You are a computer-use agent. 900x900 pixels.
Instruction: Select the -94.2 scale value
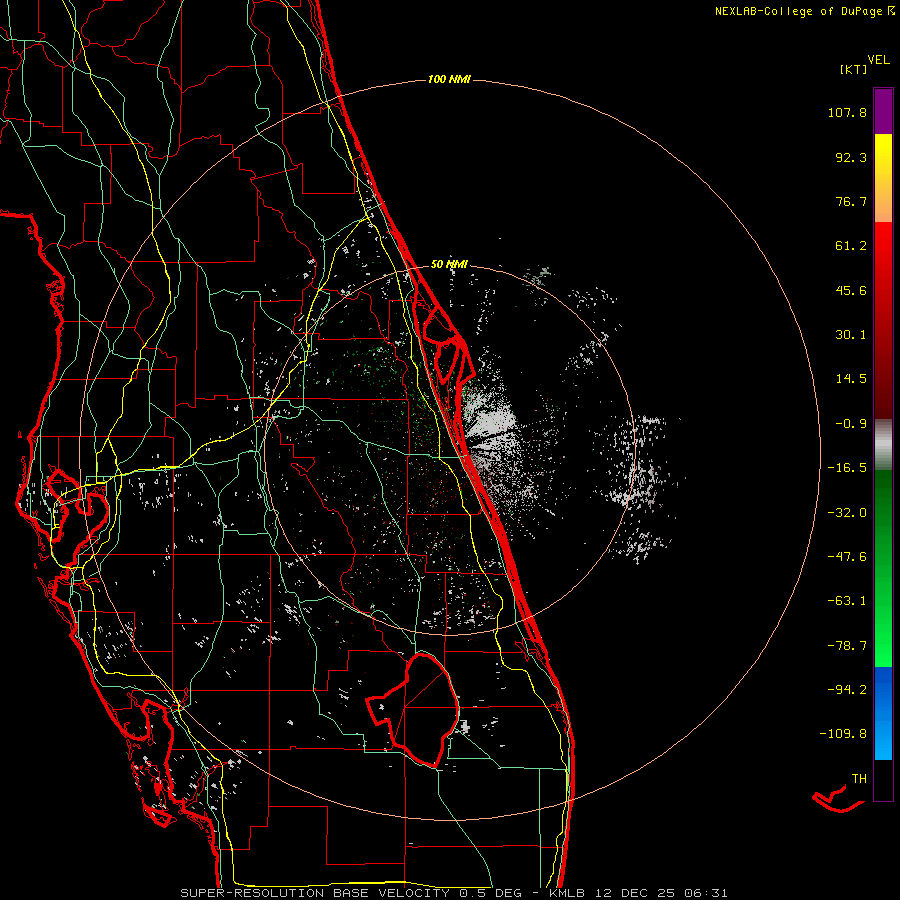tap(847, 690)
